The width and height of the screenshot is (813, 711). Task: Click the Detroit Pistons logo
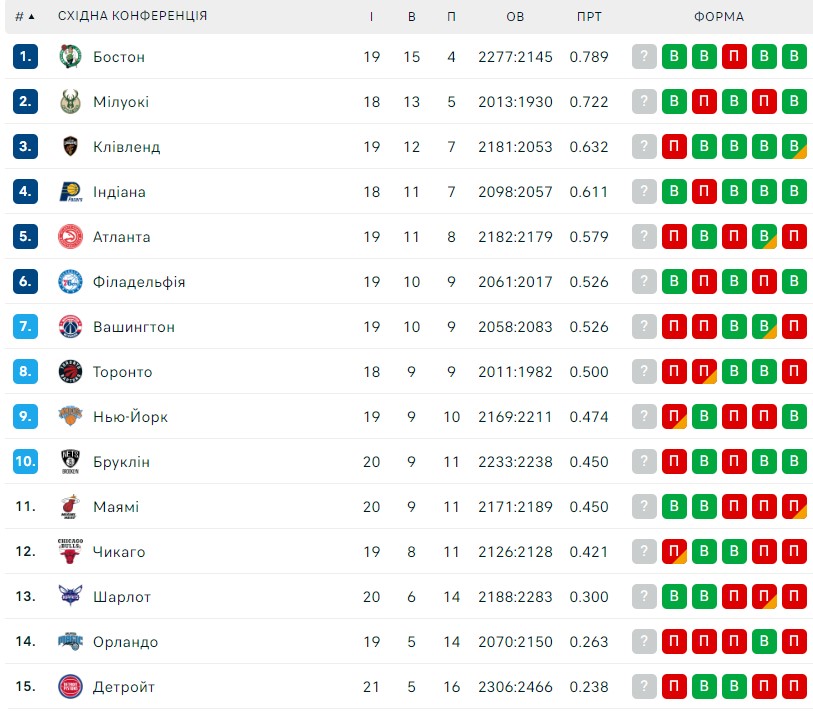(70, 687)
